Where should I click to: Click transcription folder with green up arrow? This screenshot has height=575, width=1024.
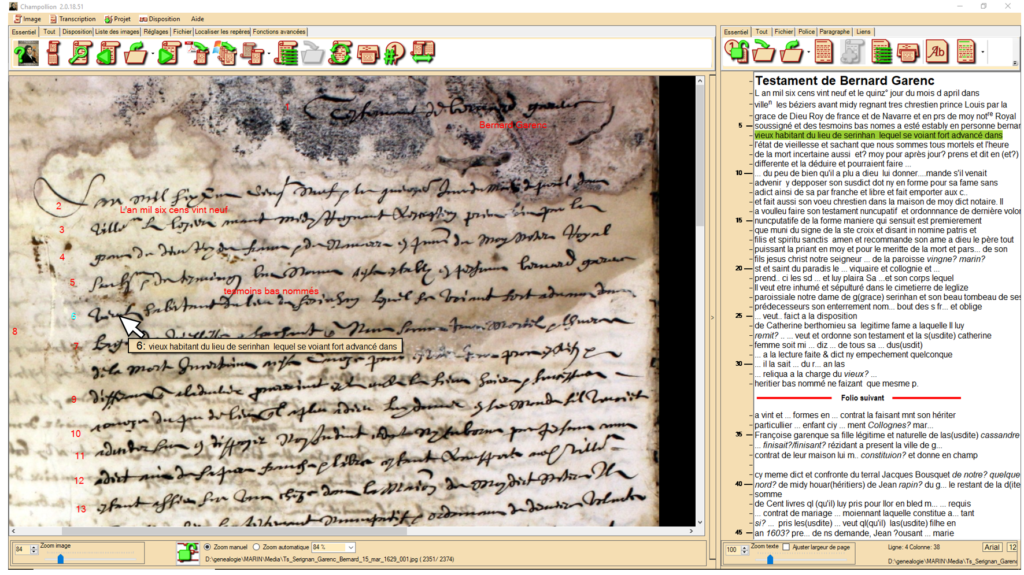click(792, 51)
